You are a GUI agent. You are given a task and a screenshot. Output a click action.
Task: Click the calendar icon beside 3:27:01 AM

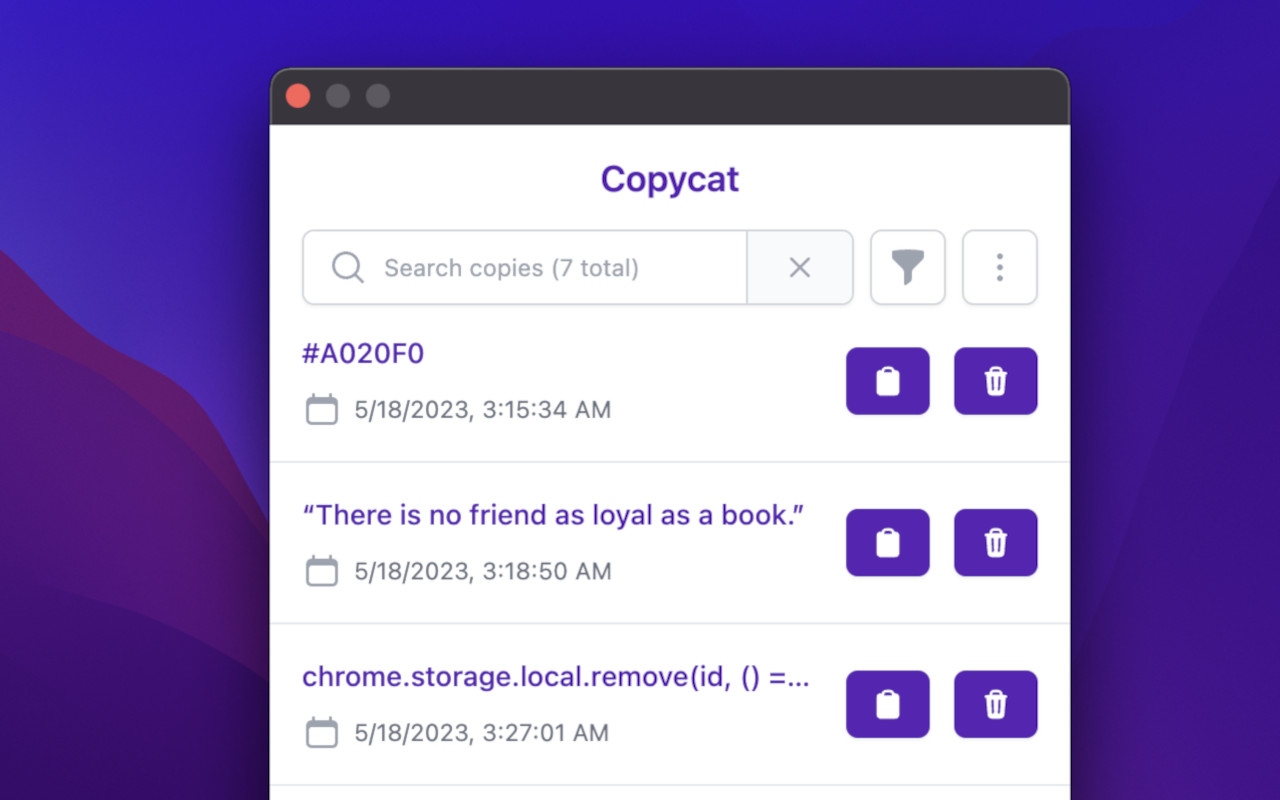pyautogui.click(x=321, y=733)
